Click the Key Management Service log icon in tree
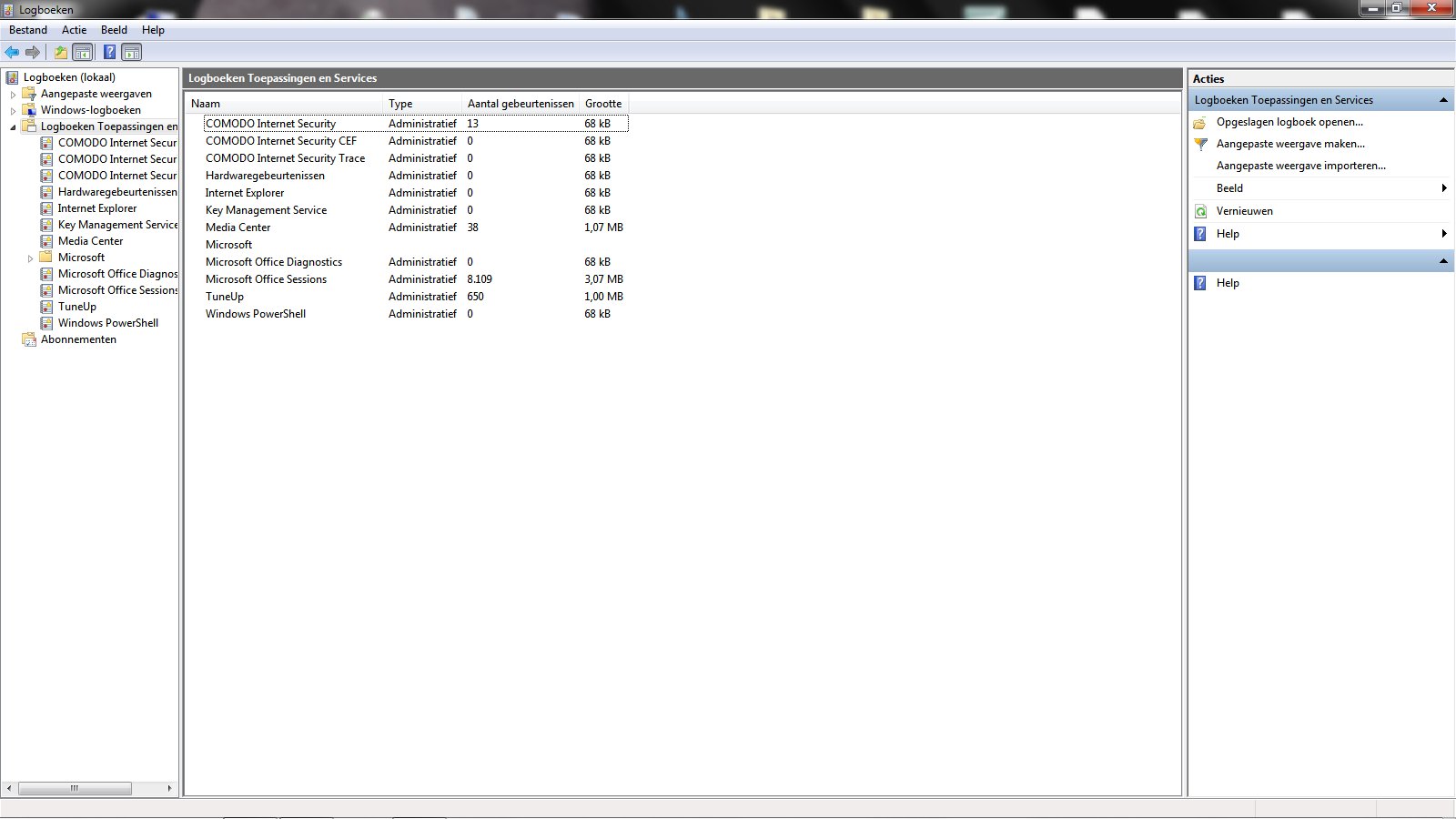This screenshot has width=1456, height=819. tap(46, 225)
